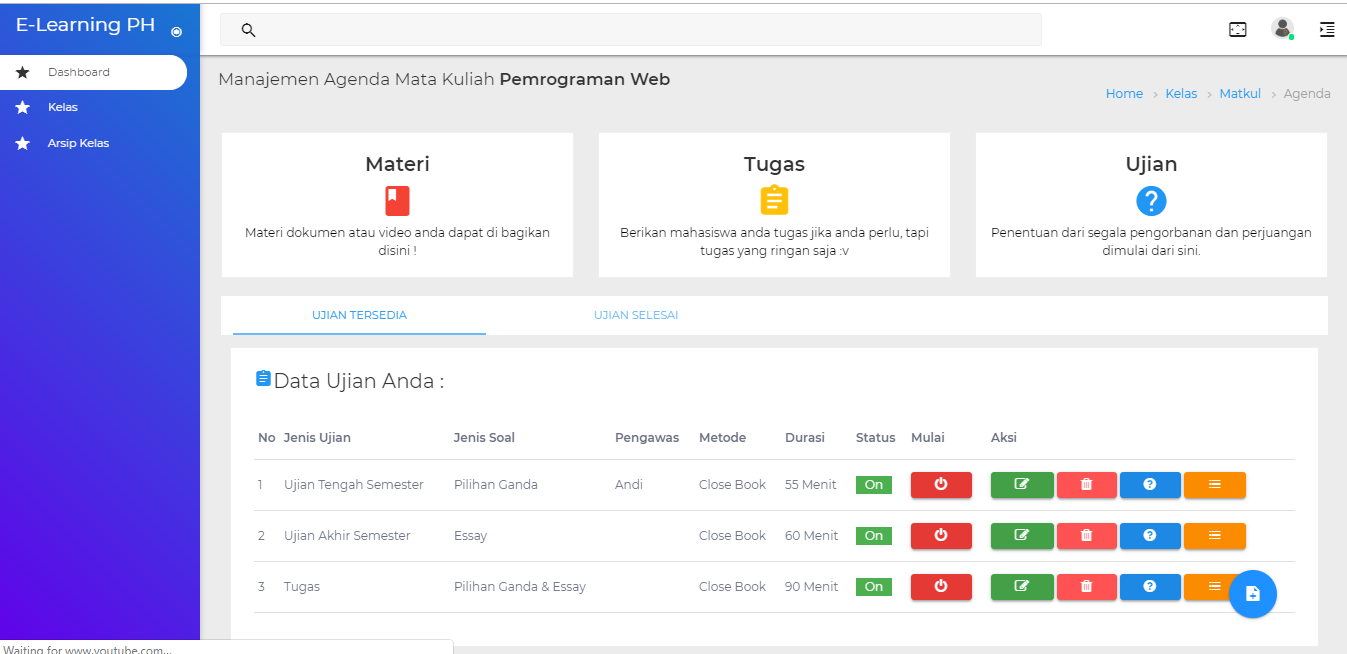The width and height of the screenshot is (1347, 654).
Task: Open the user profile avatar menu
Action: (1282, 29)
